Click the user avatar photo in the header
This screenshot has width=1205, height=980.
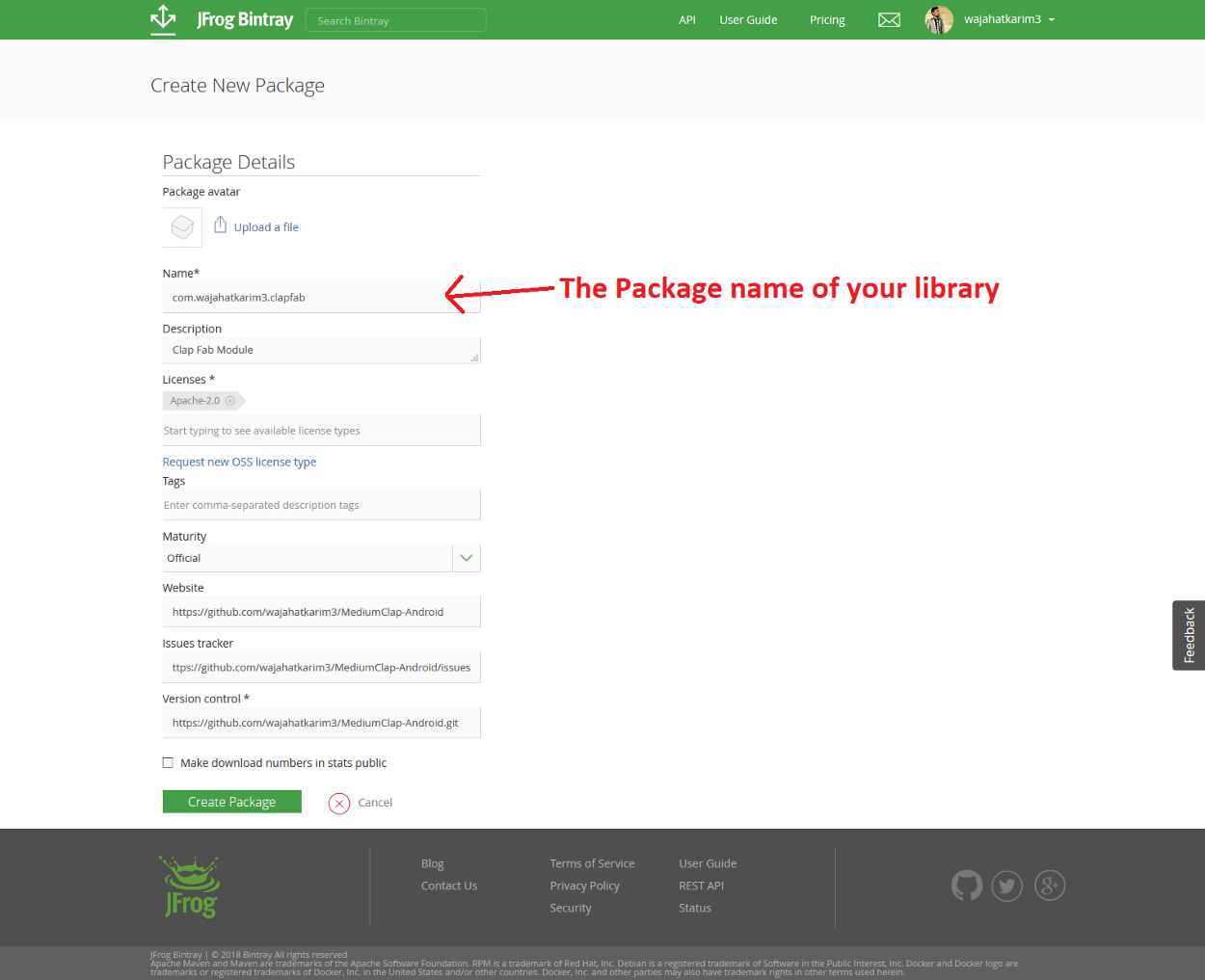[939, 19]
